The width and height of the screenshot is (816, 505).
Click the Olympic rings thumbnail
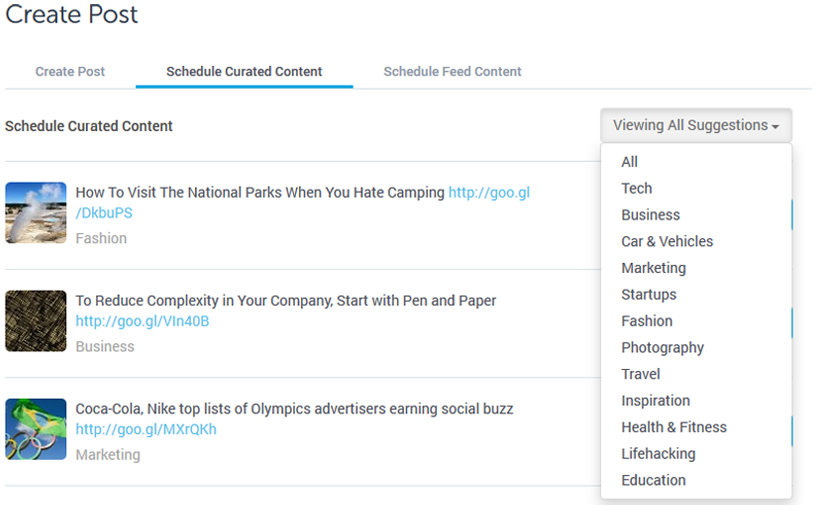(36, 429)
